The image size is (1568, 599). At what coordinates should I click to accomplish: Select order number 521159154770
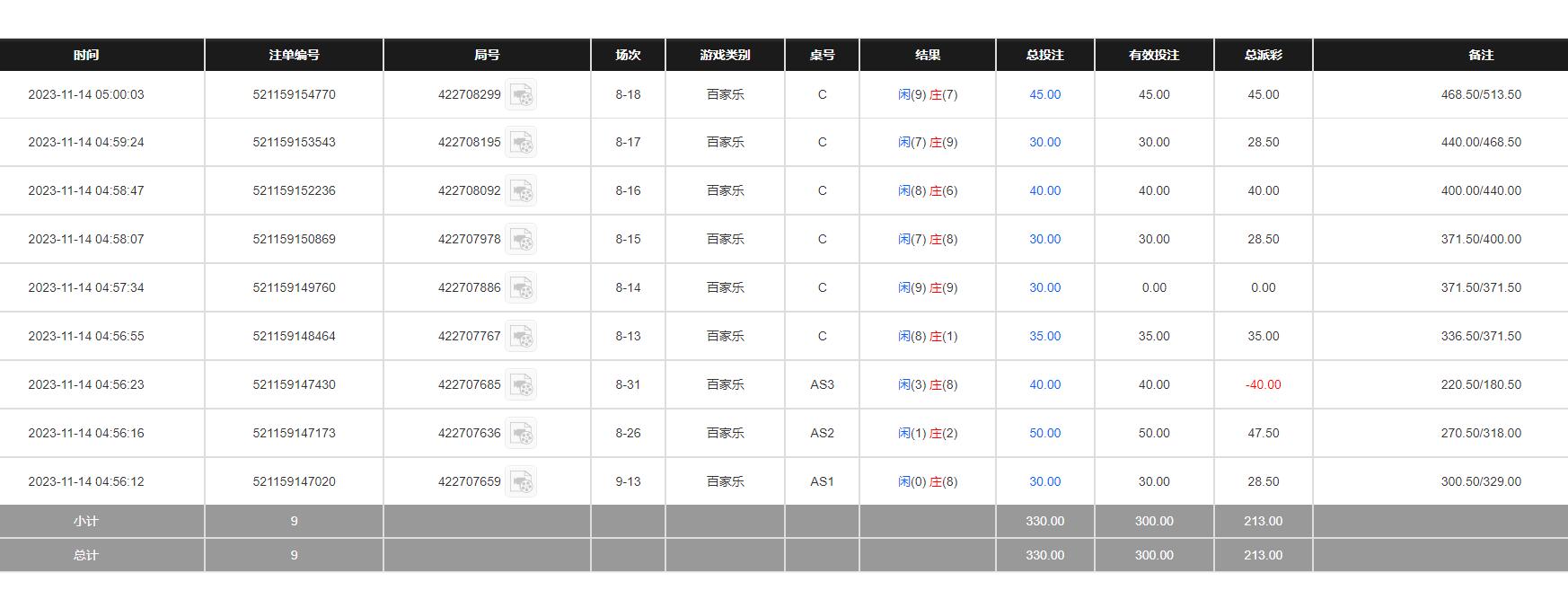[x=294, y=94]
